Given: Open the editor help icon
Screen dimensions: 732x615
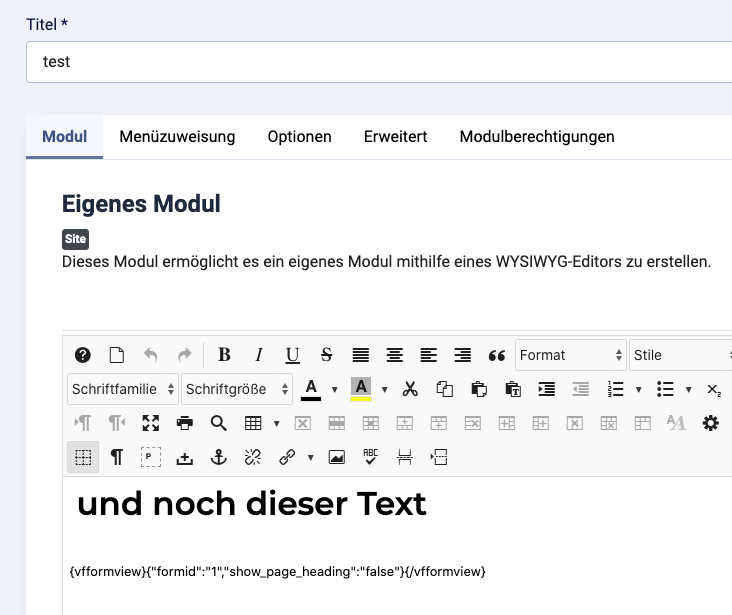Looking at the screenshot, I should click(83, 355).
